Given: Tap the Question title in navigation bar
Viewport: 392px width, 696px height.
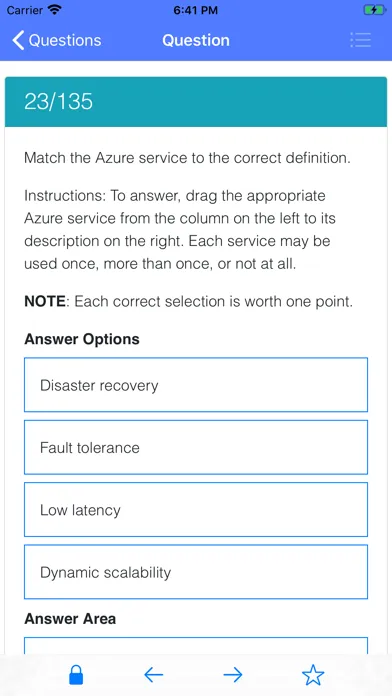Looking at the screenshot, I should pos(196,40).
